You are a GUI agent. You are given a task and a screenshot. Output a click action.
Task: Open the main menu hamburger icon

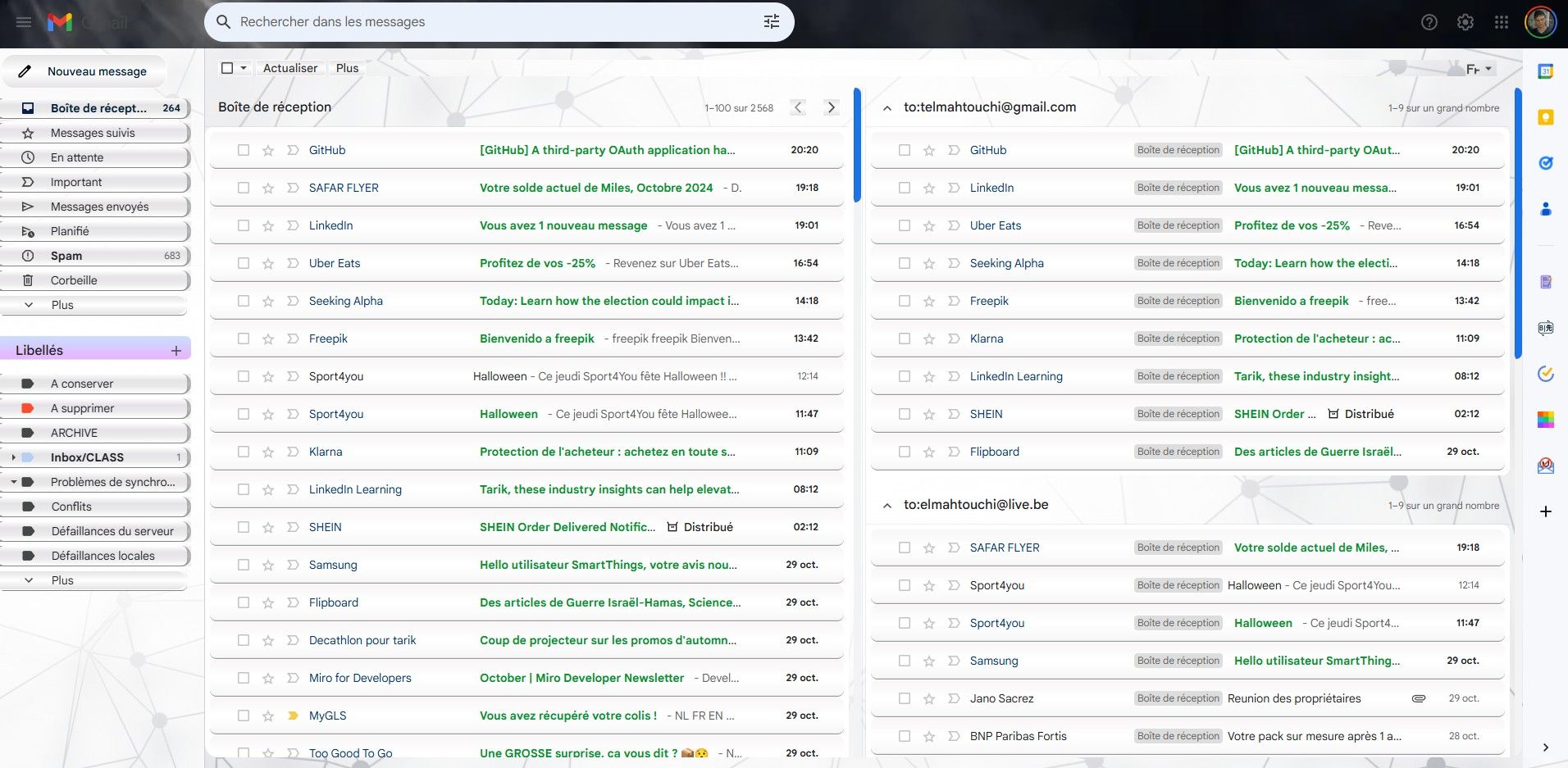tap(24, 22)
